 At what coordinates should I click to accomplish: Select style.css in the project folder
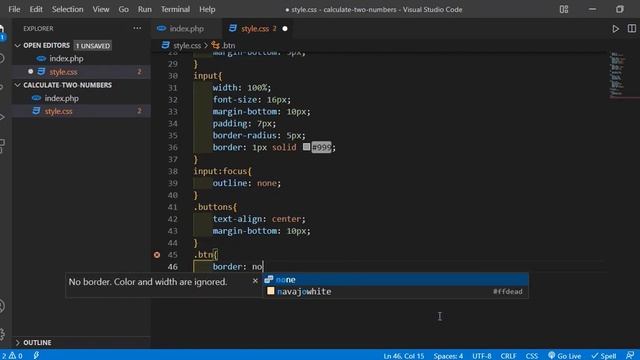[x=58, y=111]
